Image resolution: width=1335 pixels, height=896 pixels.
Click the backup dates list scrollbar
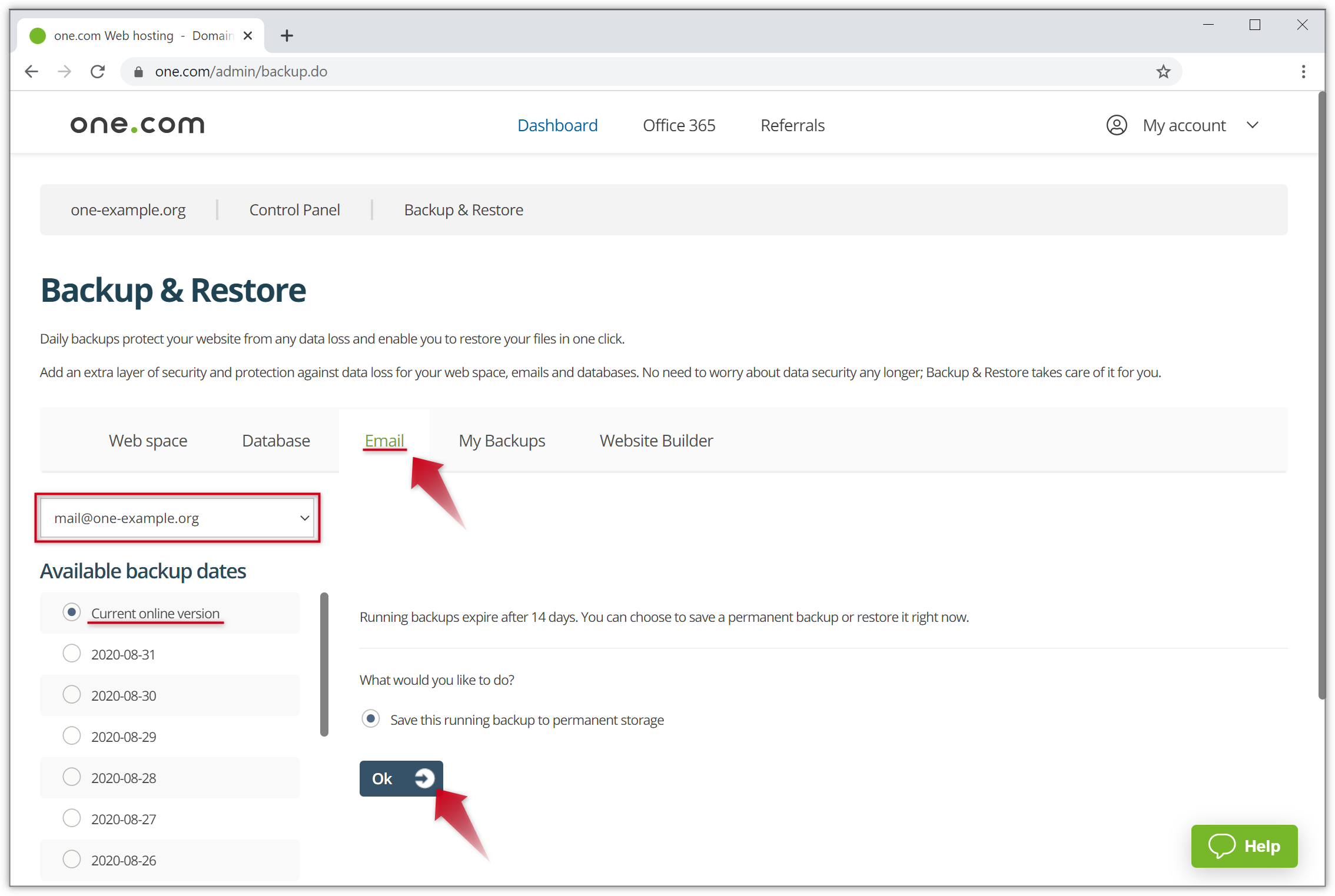(x=324, y=665)
